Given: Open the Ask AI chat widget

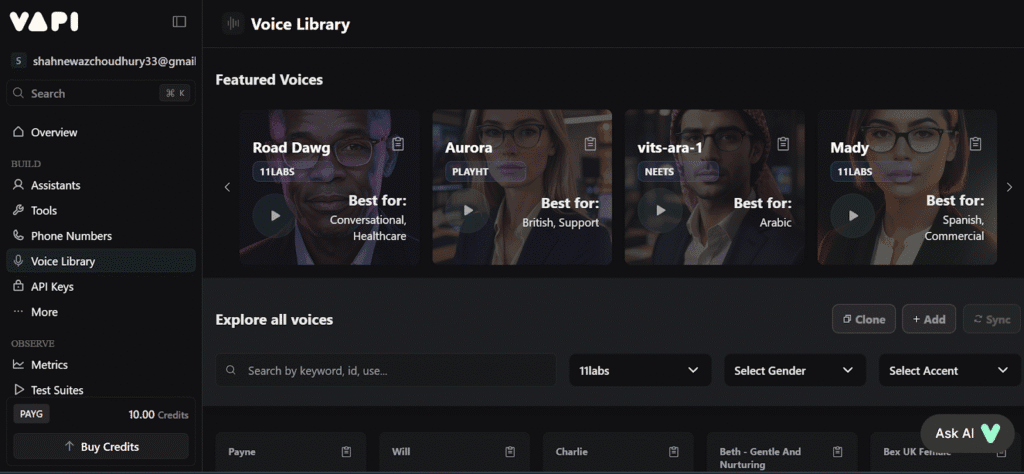Looking at the screenshot, I should click(x=967, y=433).
